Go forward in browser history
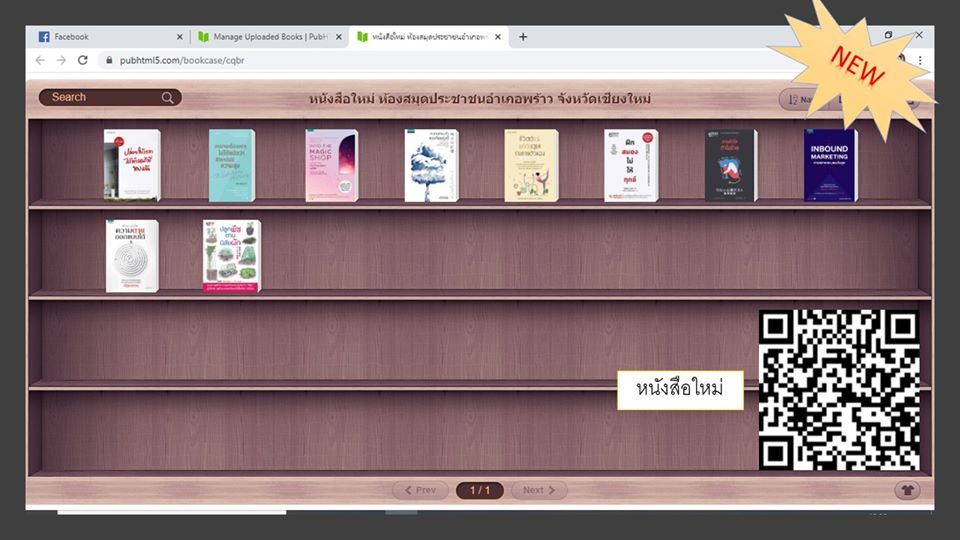960x540 pixels. coord(61,60)
